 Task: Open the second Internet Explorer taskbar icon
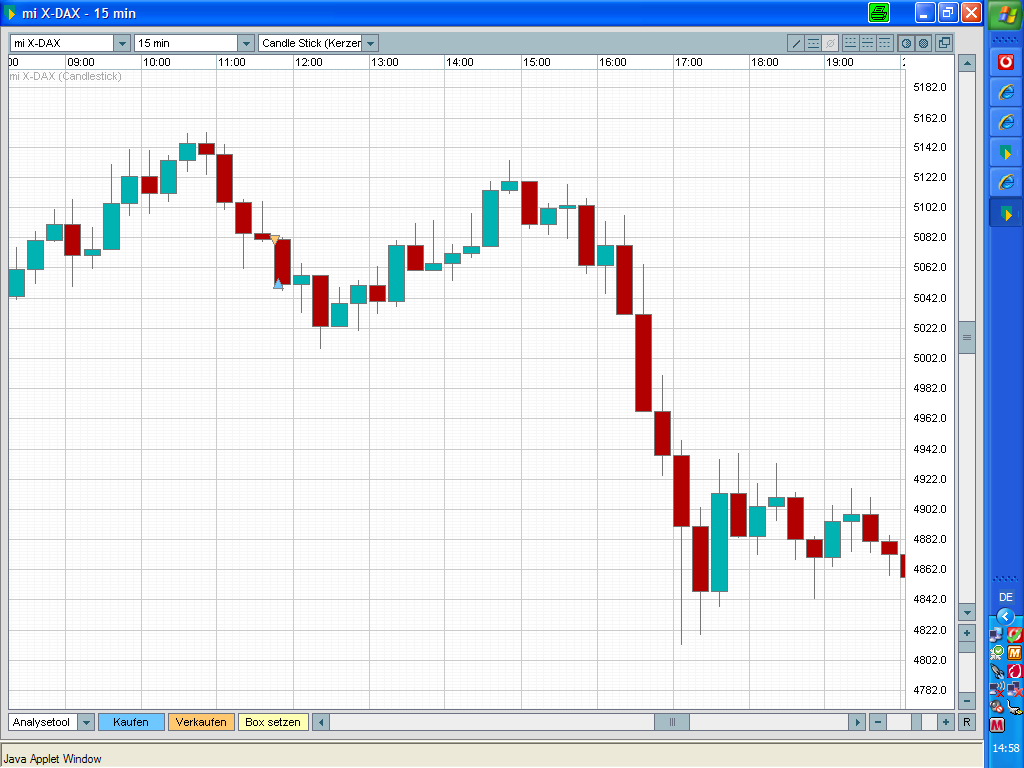[1006, 122]
